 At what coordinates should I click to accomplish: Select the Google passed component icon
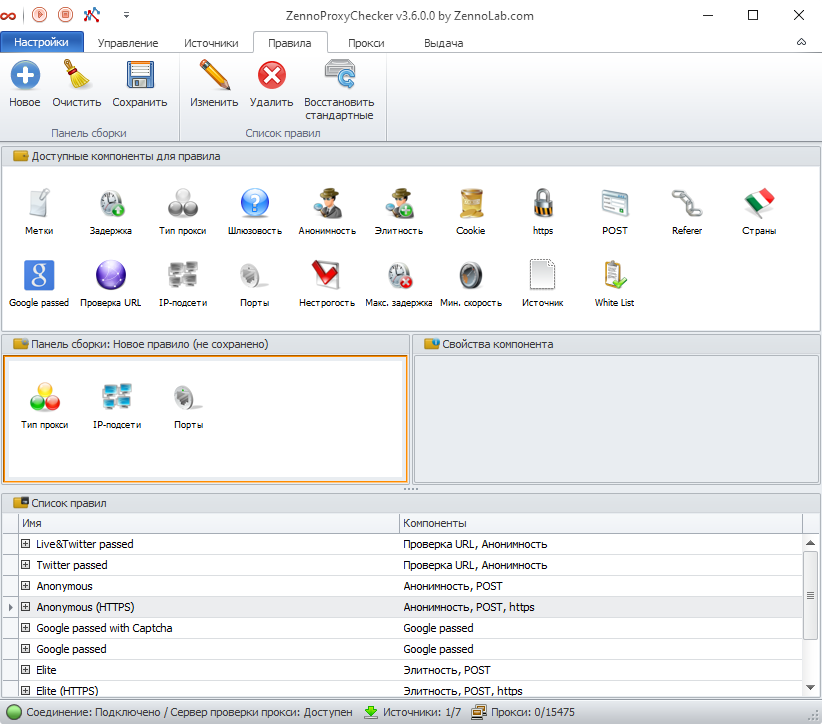(39, 276)
